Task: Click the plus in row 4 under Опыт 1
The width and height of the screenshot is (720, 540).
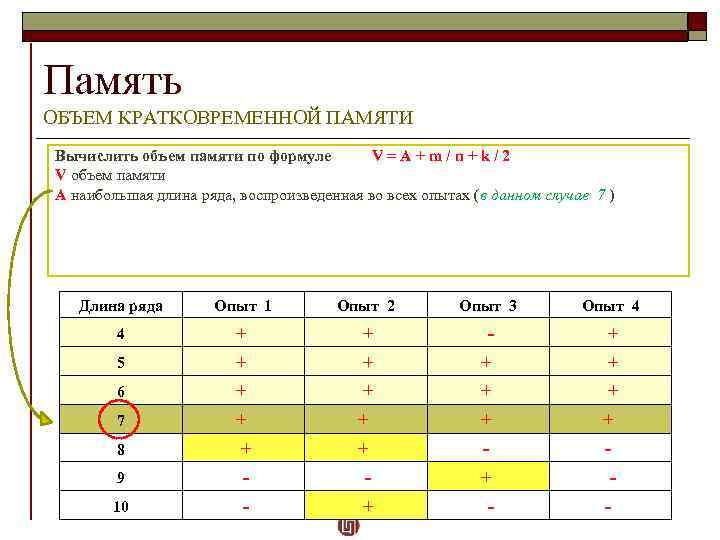Action: (x=241, y=333)
